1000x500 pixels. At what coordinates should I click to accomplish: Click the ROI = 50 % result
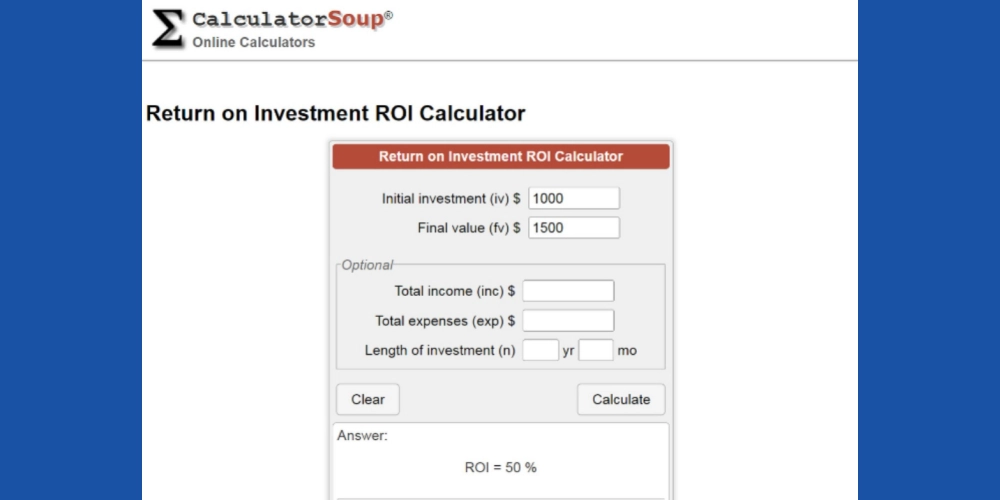click(x=501, y=467)
